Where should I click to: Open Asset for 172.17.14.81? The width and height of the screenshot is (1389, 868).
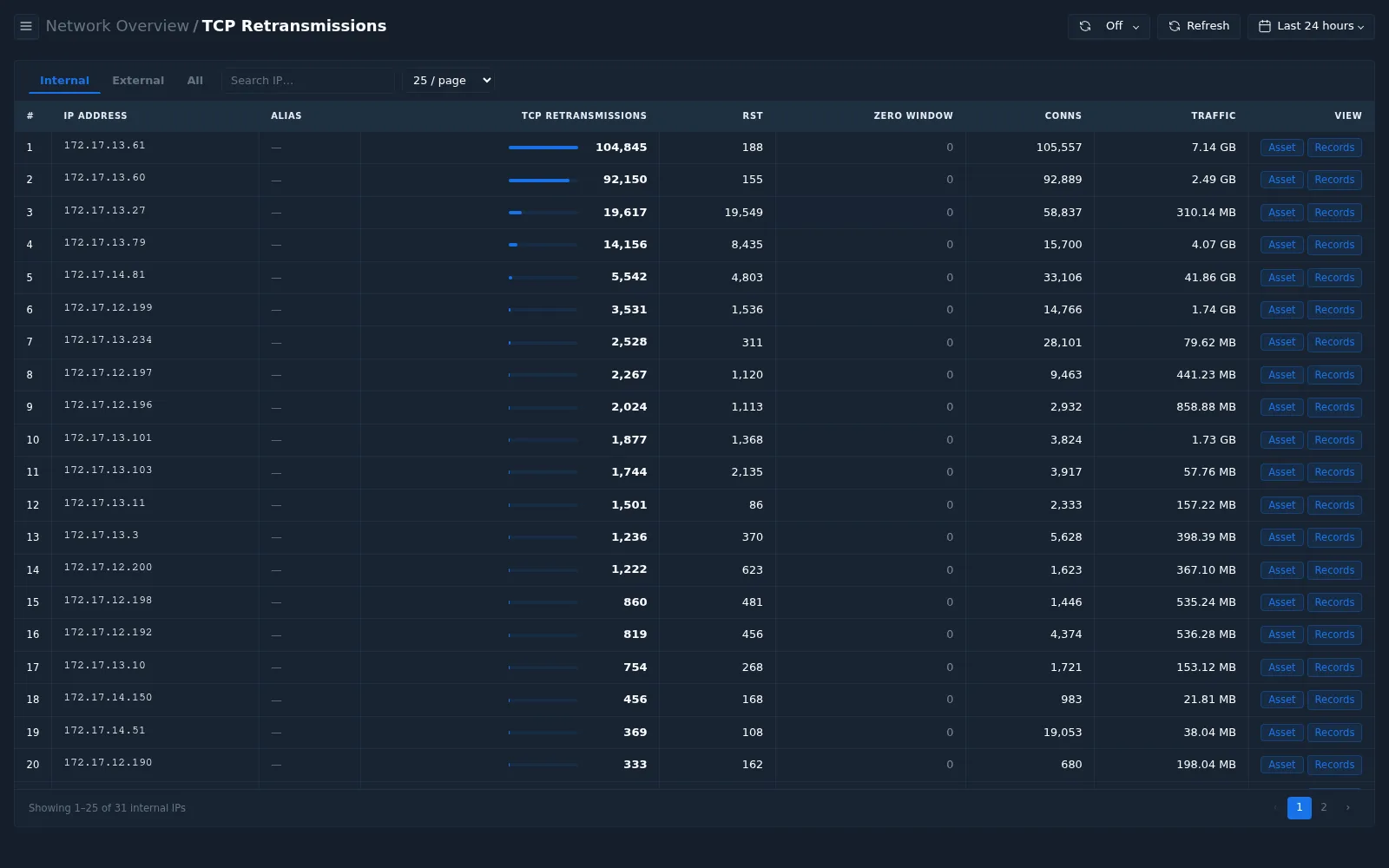1281,278
